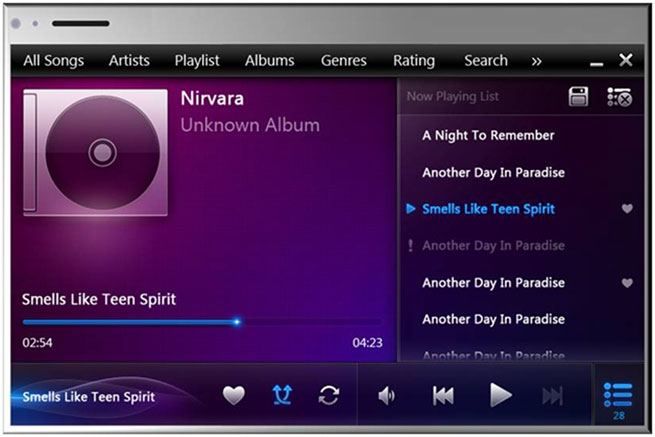Toggle the playlist panel list icon
The image size is (655, 437).
618,395
